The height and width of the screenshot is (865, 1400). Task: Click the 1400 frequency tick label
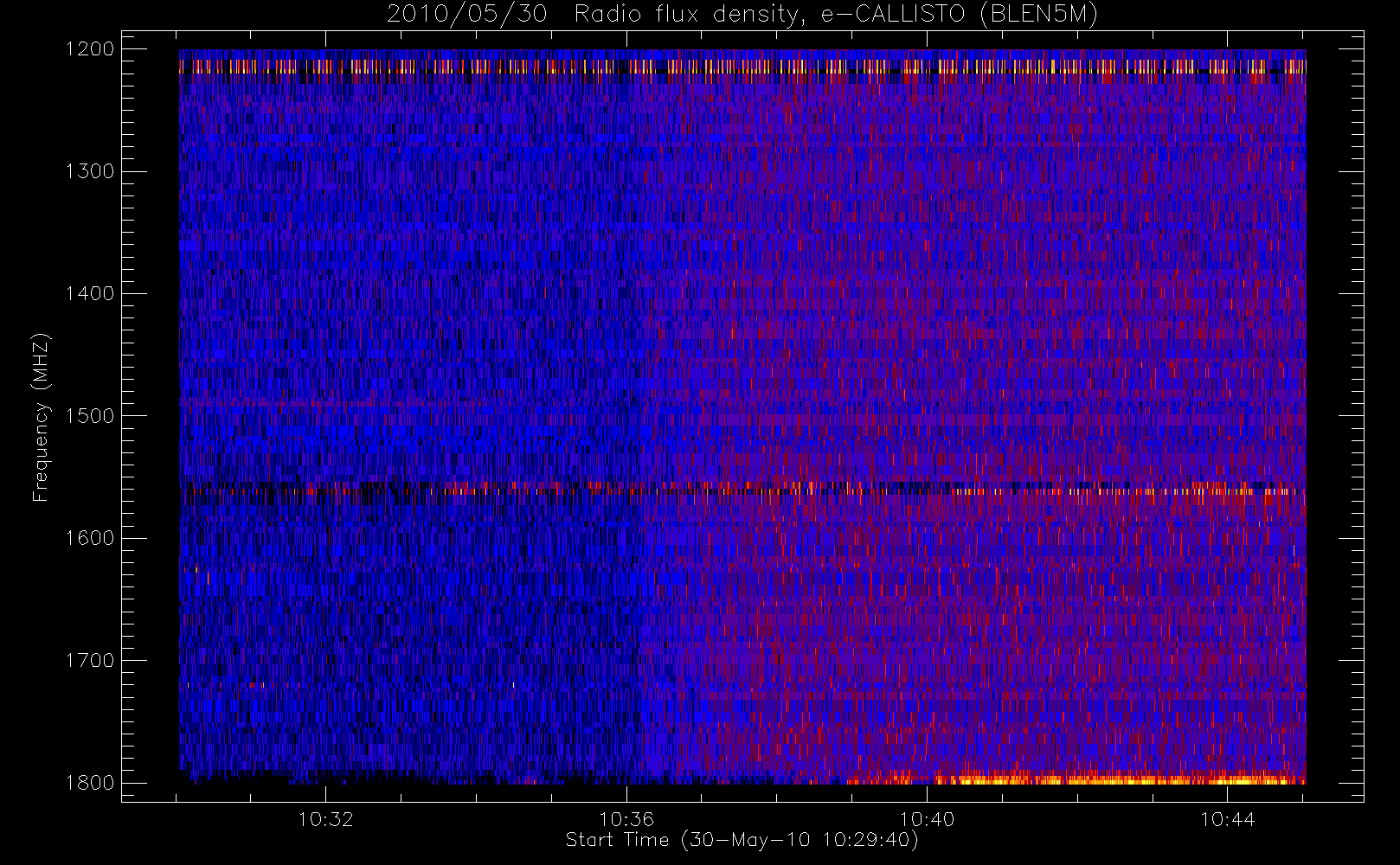(90, 293)
